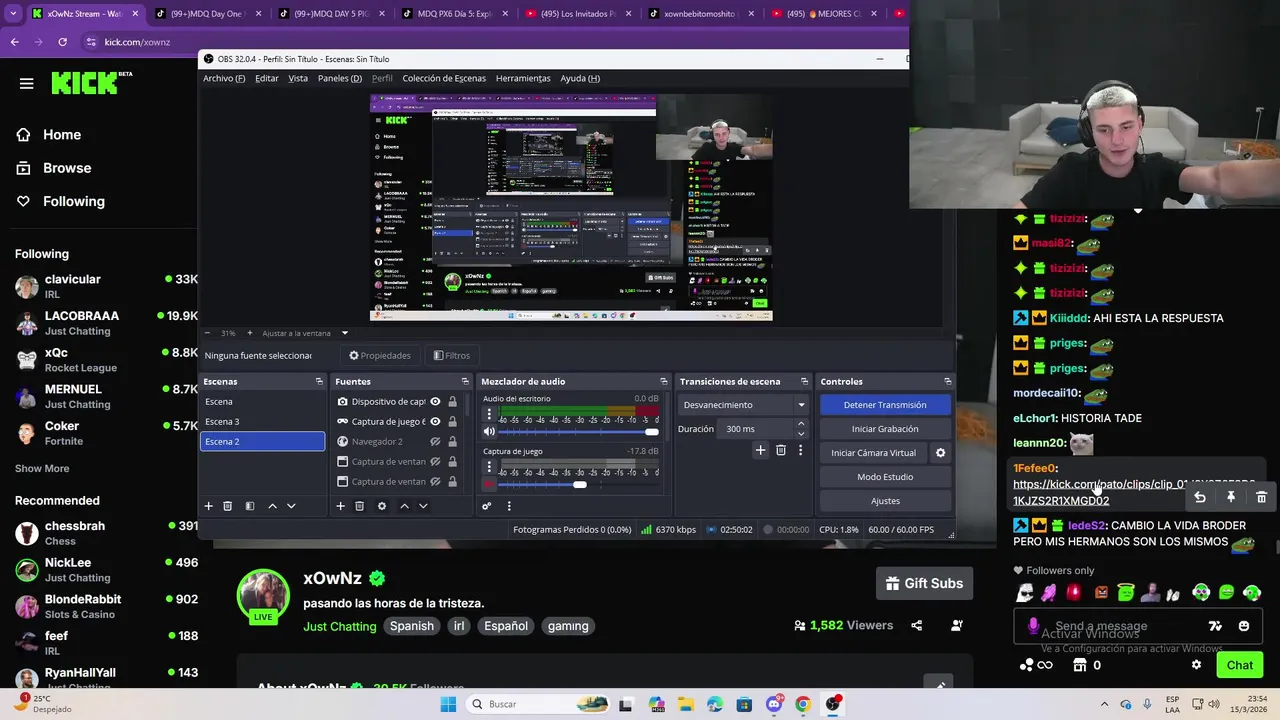The image size is (1280, 720).
Task: Mute Audio del escritorio speaker icon
Action: pyautogui.click(x=489, y=432)
